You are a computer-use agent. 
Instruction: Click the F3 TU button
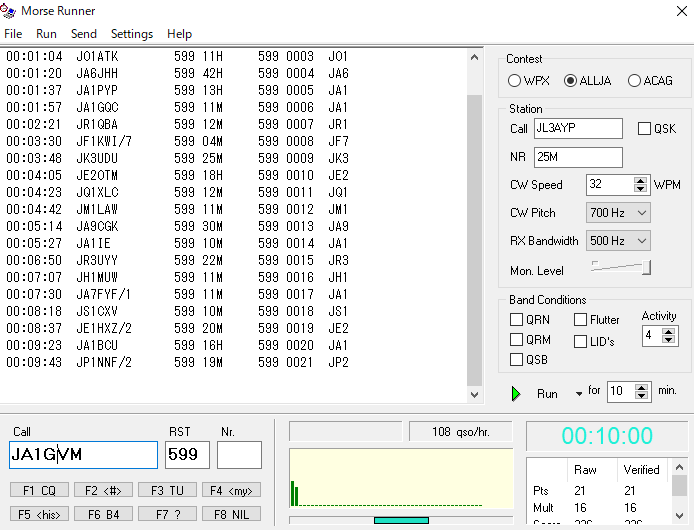click(165, 490)
